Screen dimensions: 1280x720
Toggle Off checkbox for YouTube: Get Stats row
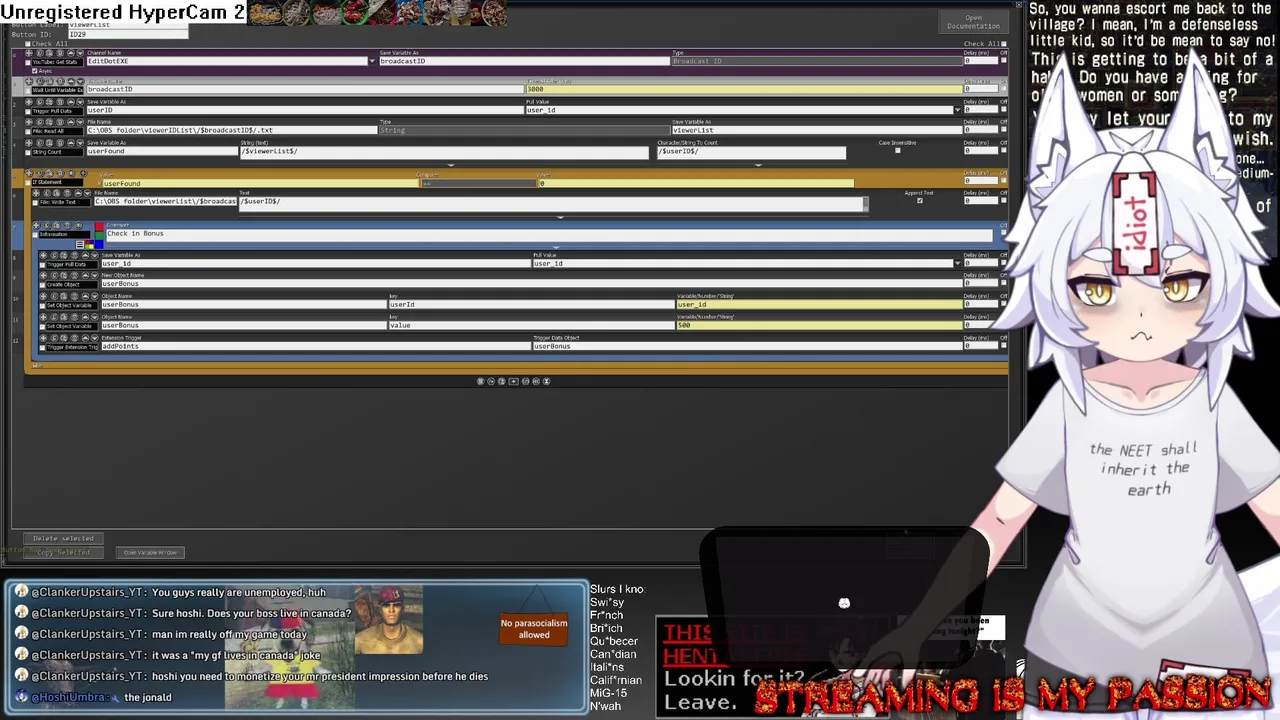click(1004, 61)
